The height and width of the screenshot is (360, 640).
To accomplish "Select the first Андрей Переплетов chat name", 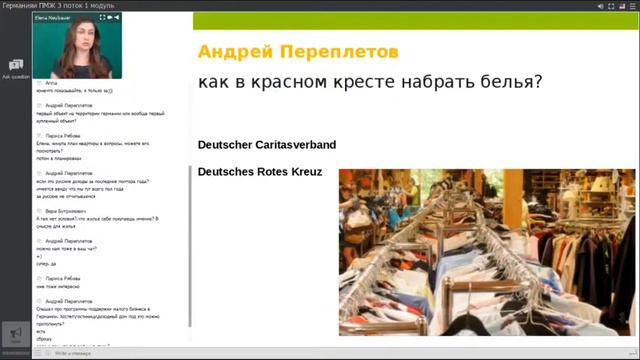I will point(69,106).
